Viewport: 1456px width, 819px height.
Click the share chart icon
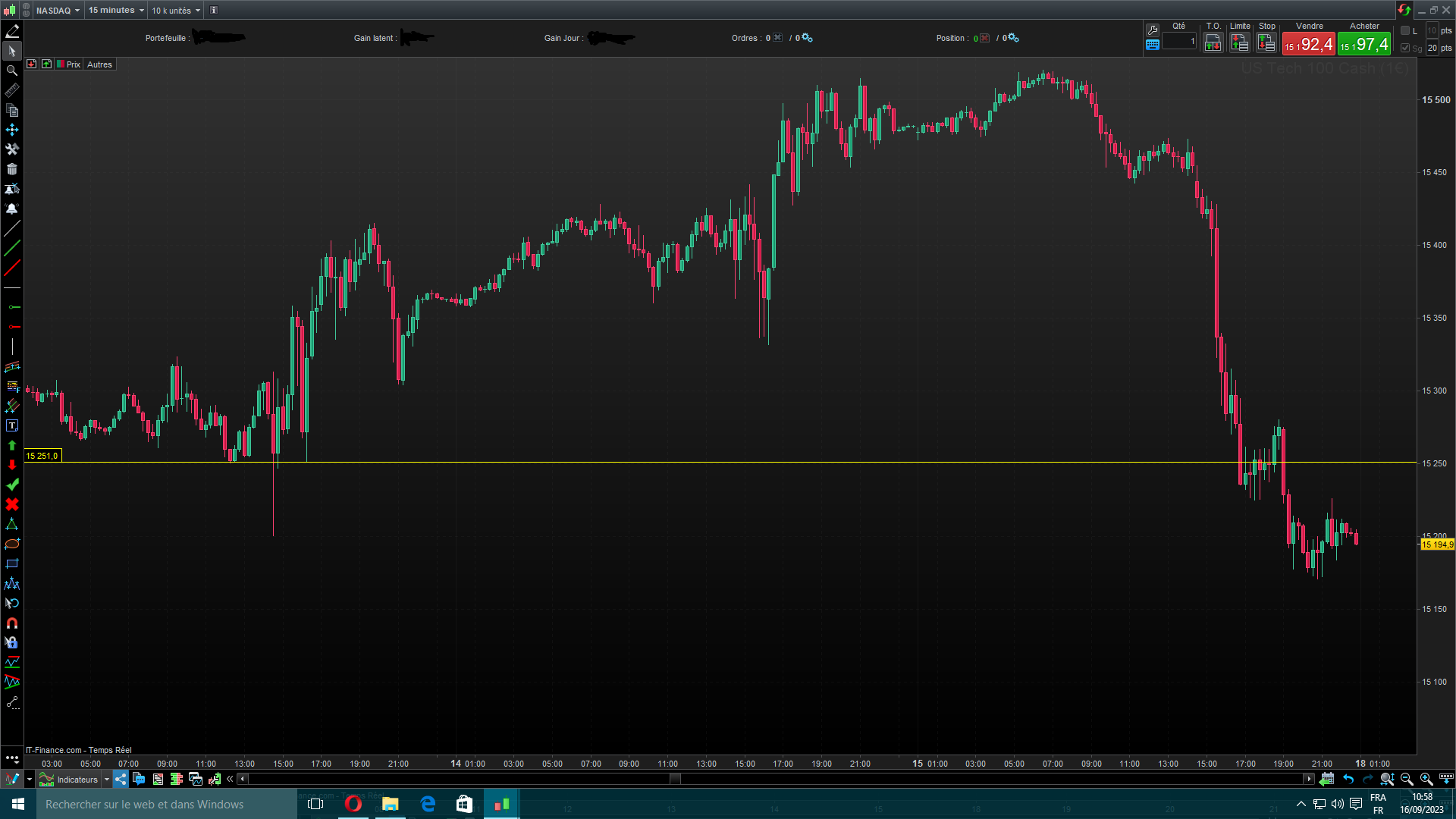tap(121, 779)
